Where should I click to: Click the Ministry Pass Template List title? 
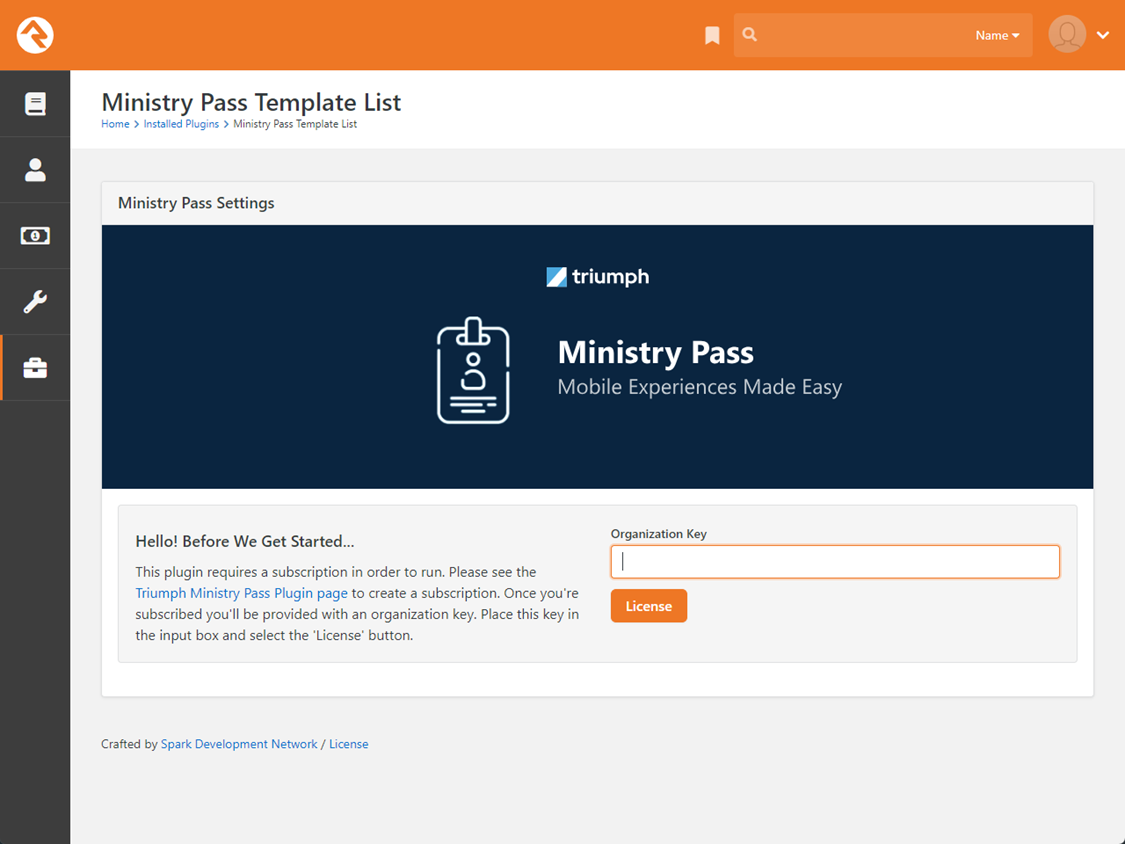tap(251, 102)
